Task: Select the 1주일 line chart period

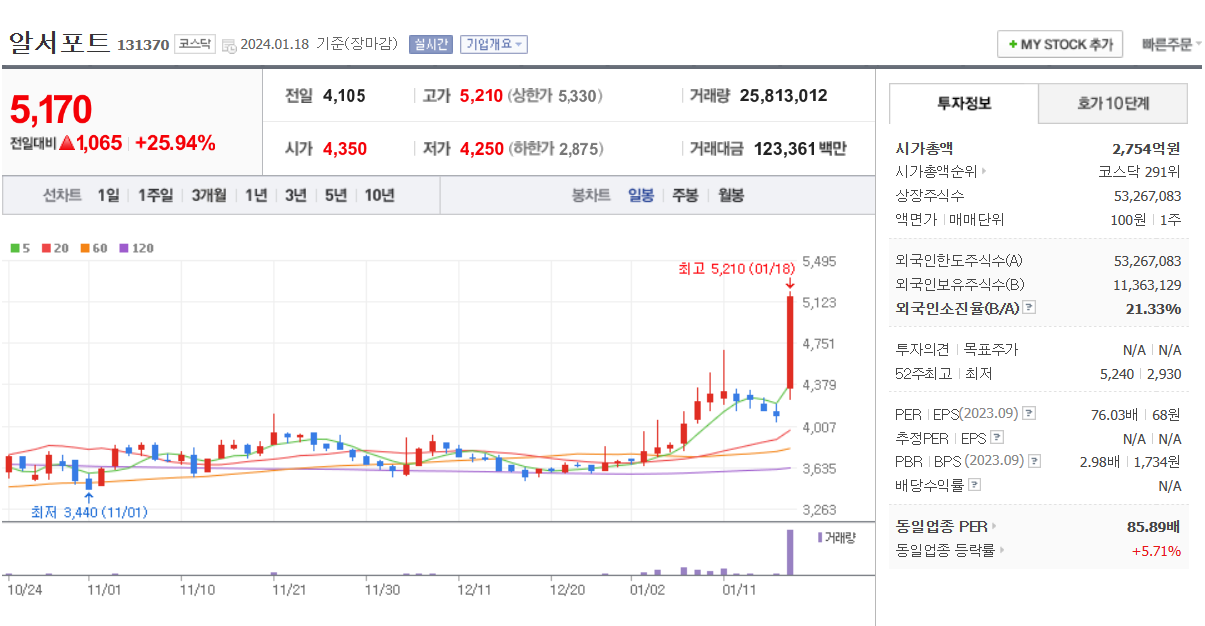Action: pos(155,195)
